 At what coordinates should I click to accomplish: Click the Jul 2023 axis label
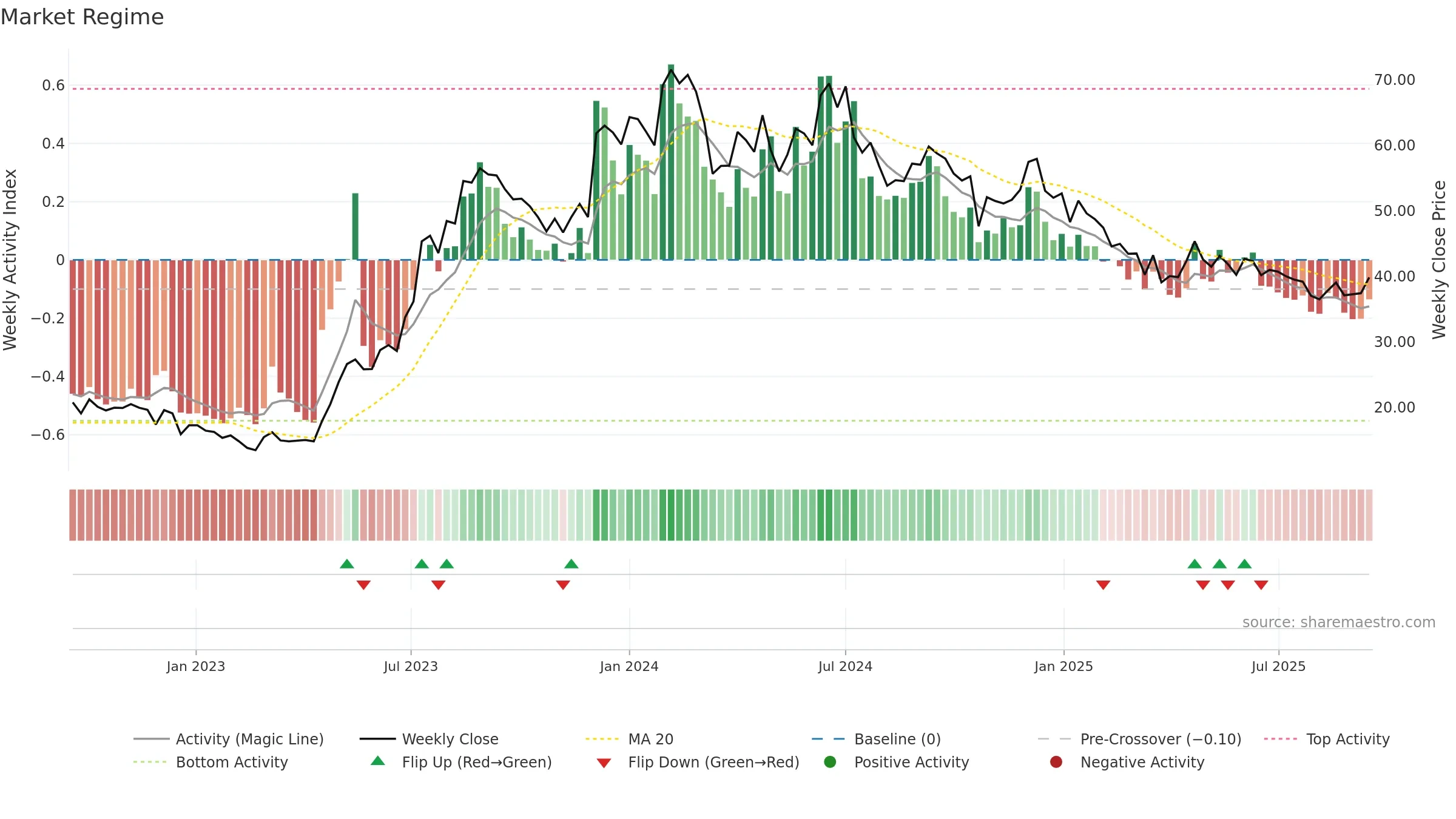pyautogui.click(x=411, y=667)
